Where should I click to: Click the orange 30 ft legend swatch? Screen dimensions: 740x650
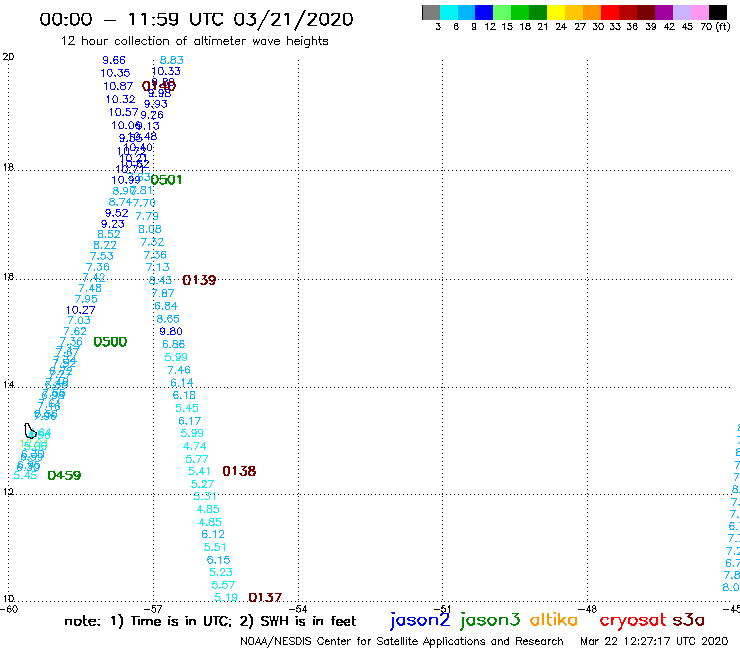click(x=591, y=13)
